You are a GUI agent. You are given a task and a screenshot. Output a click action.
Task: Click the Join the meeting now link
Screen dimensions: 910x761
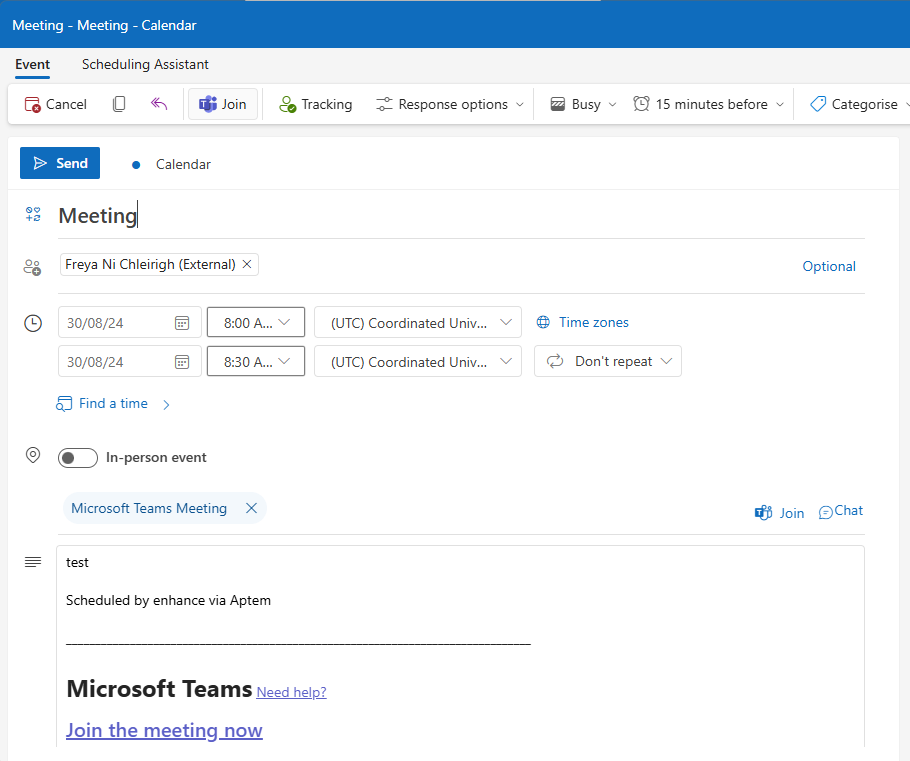[164, 730]
